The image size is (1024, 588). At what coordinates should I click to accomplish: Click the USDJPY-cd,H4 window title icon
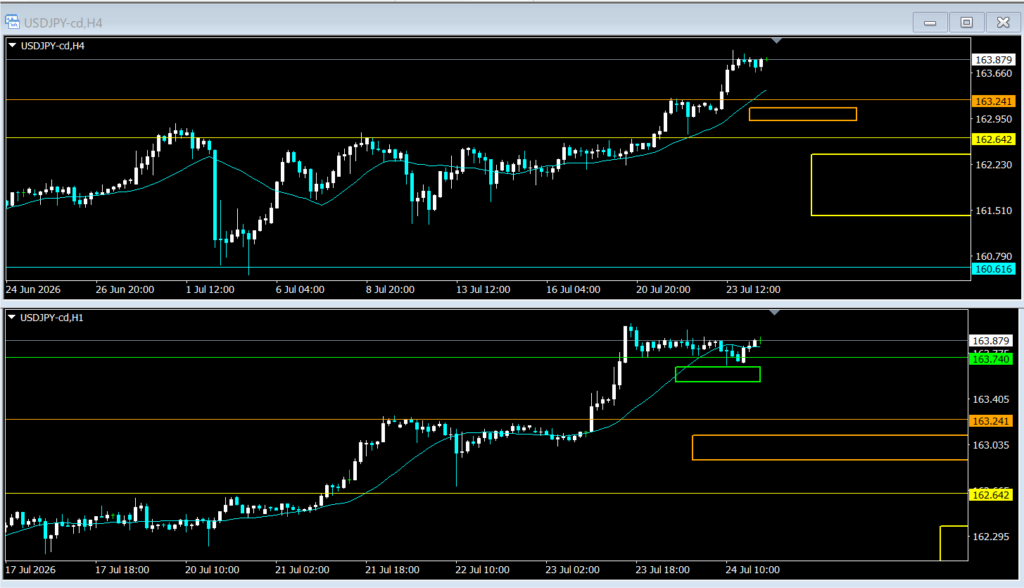(x=12, y=22)
